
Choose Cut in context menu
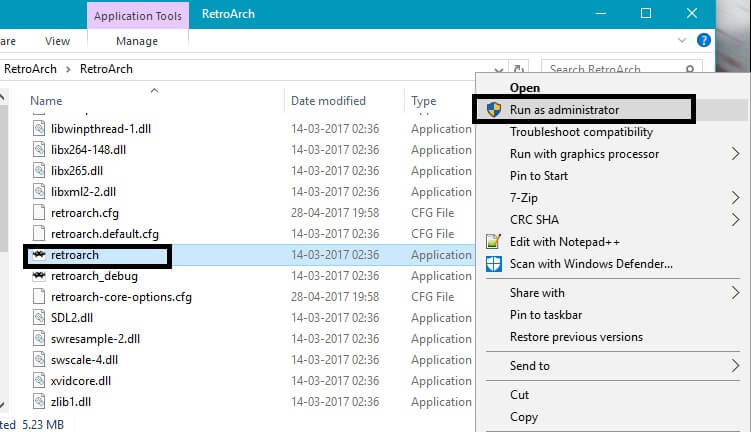pos(519,395)
